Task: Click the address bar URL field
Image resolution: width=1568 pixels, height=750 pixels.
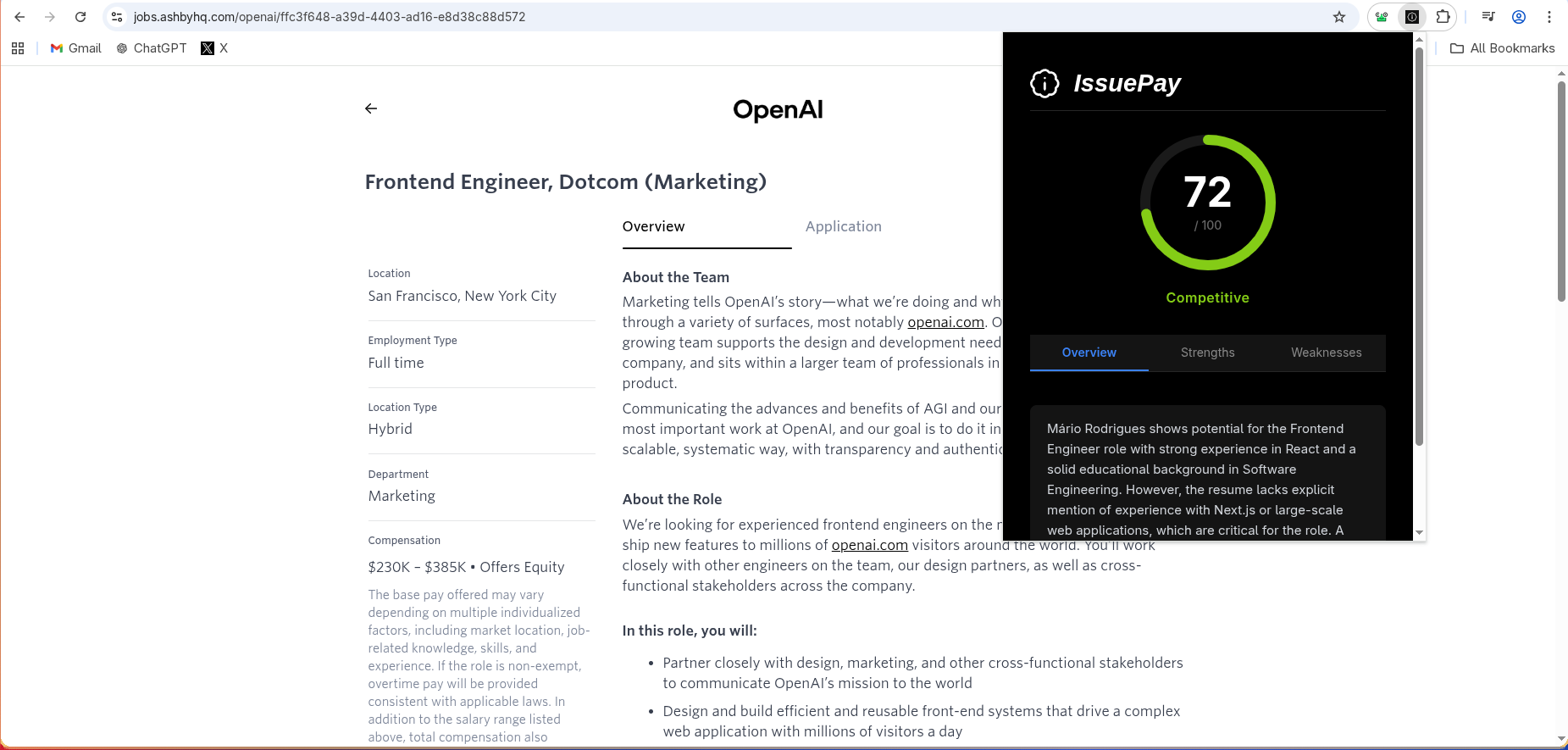Action: (x=729, y=17)
